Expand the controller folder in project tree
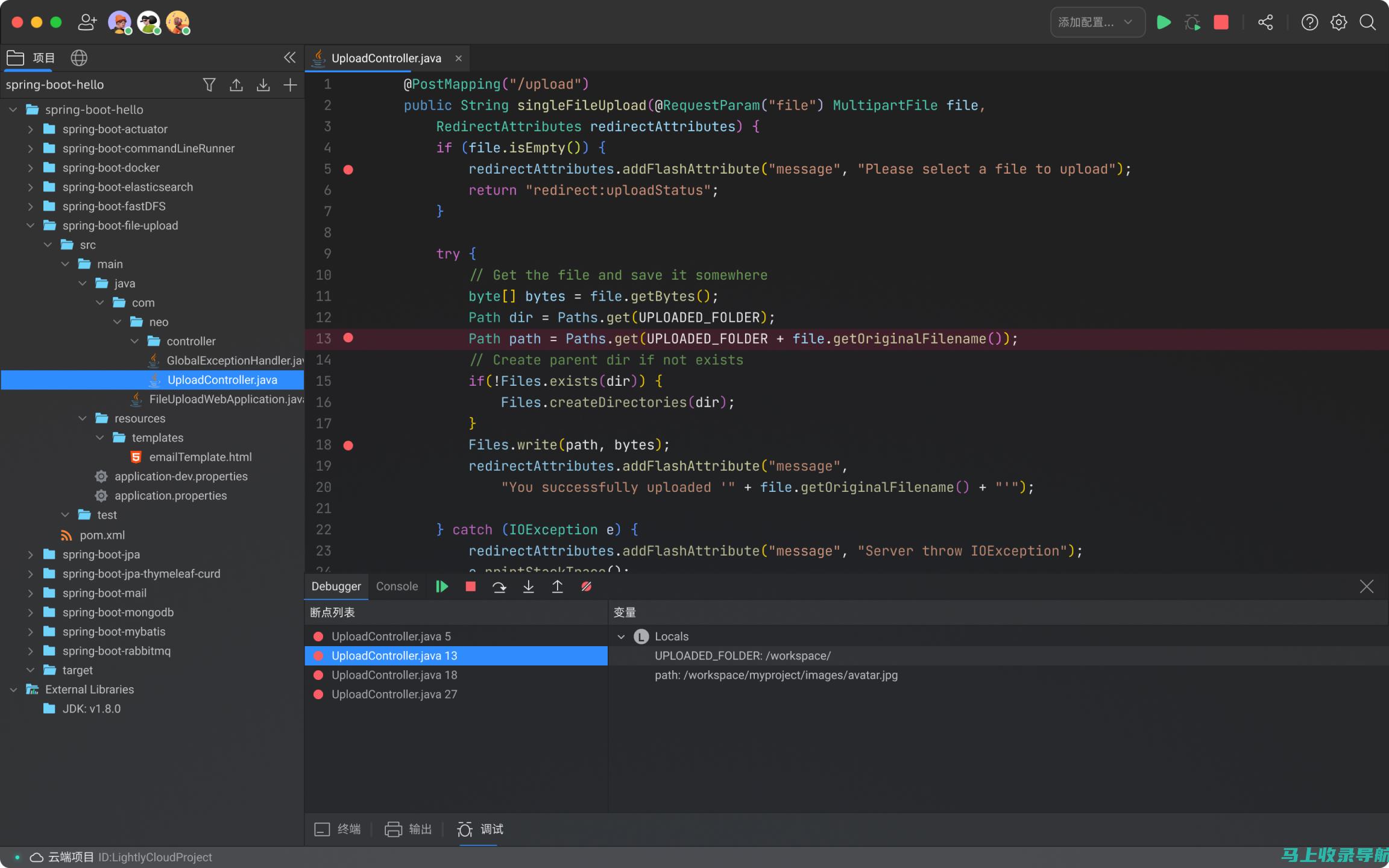The height and width of the screenshot is (868, 1389). [x=133, y=340]
